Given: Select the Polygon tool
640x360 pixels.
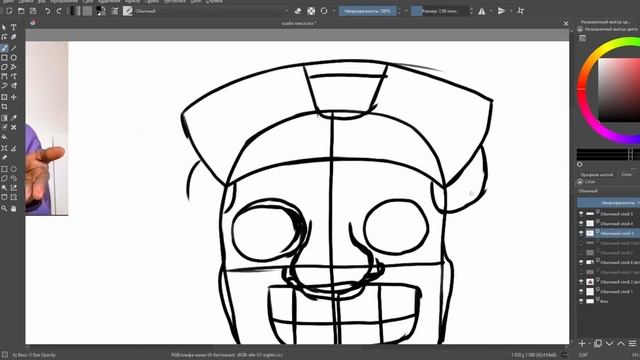Looking at the screenshot, I should (x=4, y=67).
